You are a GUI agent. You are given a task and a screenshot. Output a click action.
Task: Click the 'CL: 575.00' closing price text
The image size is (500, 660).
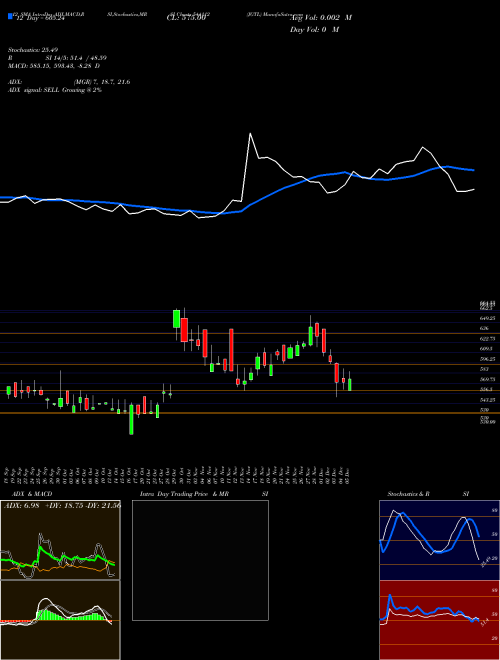(186, 18)
